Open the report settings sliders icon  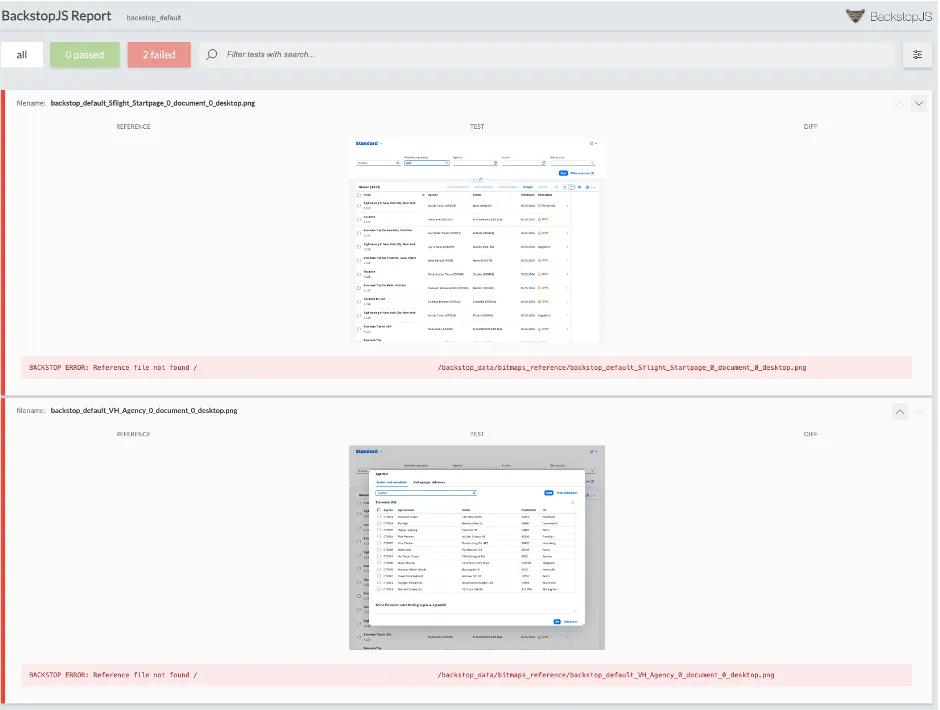click(917, 55)
